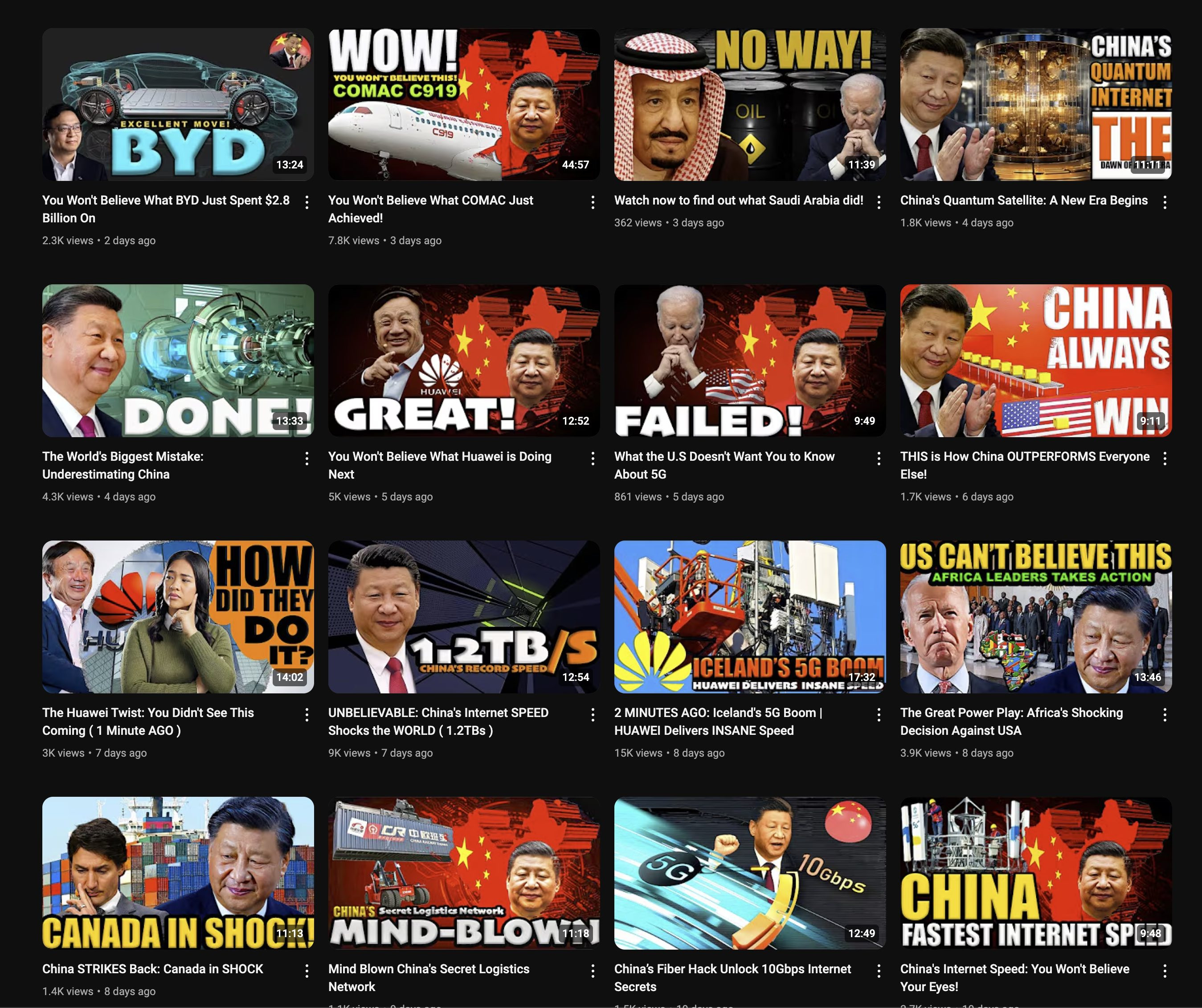1202x1008 pixels.
Task: Open three-dot menu for Huawei Doing Next video
Action: 593,458
